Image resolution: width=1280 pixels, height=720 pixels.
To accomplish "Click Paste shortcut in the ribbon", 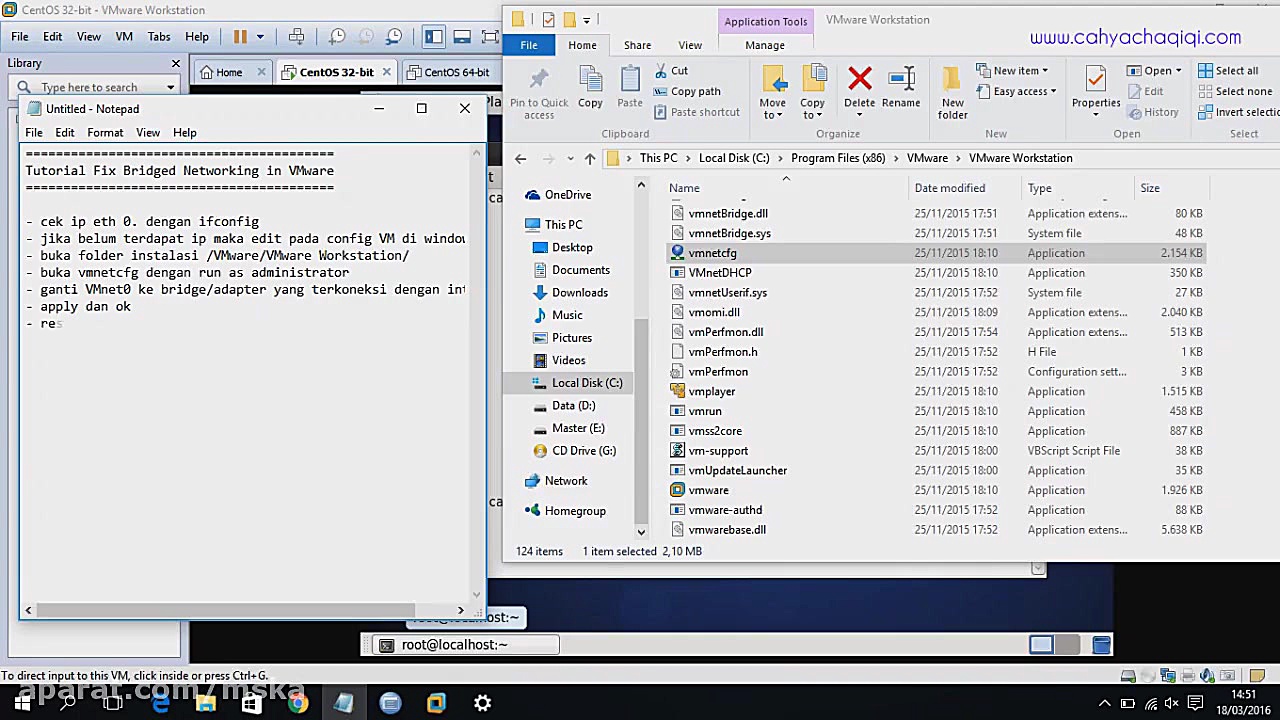I will click(x=696, y=112).
